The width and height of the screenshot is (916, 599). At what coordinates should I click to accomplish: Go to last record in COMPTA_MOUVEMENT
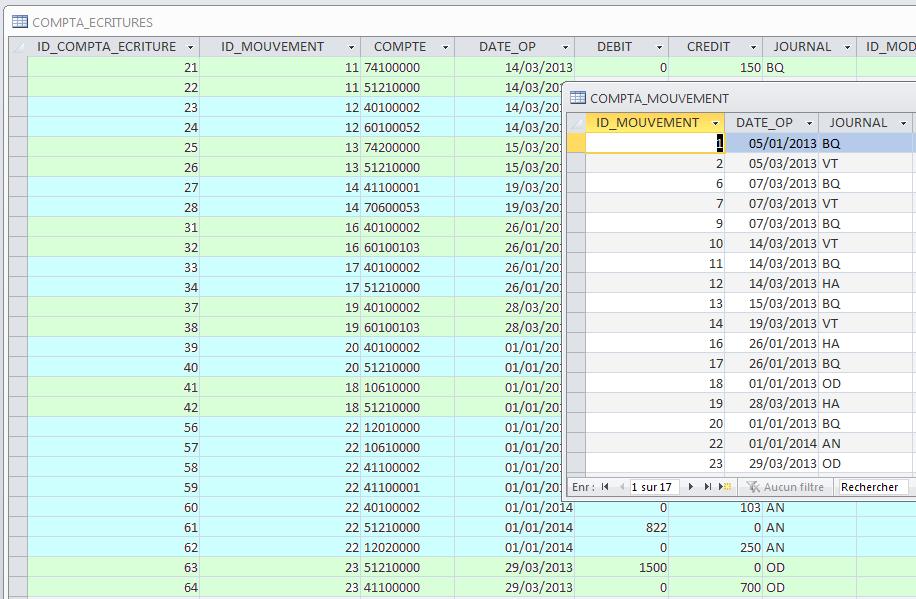pyautogui.click(x=707, y=487)
